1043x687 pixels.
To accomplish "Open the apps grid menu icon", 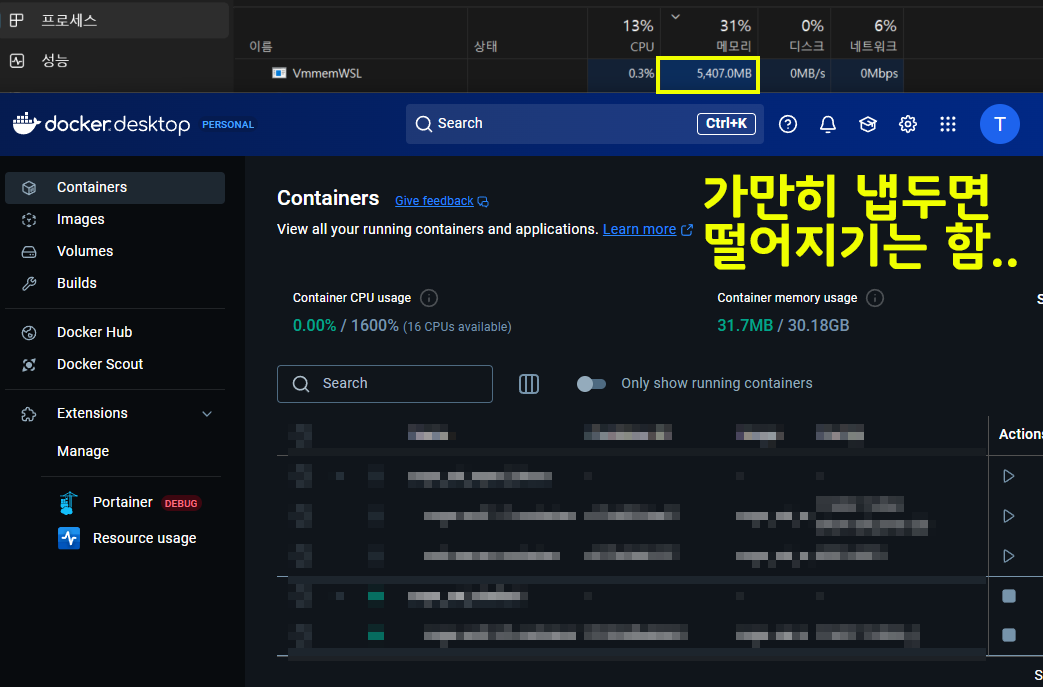I will (x=947, y=124).
